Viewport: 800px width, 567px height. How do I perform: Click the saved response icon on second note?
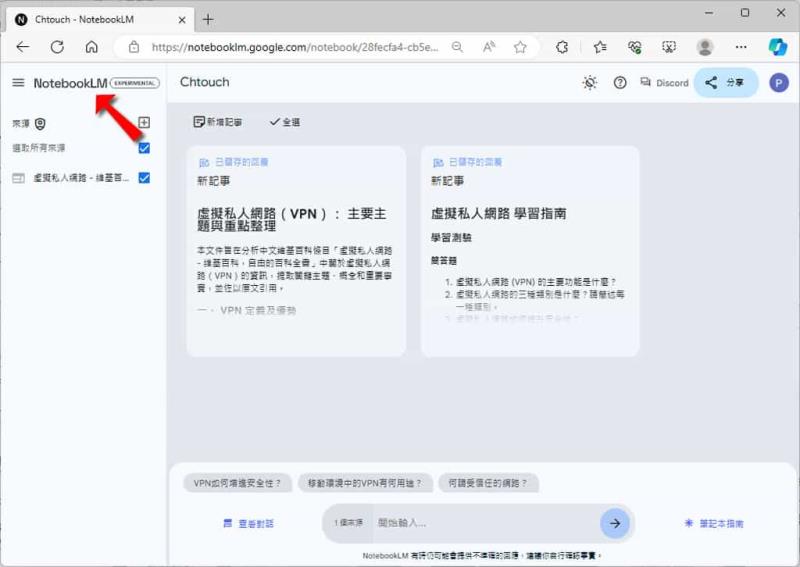click(x=438, y=162)
